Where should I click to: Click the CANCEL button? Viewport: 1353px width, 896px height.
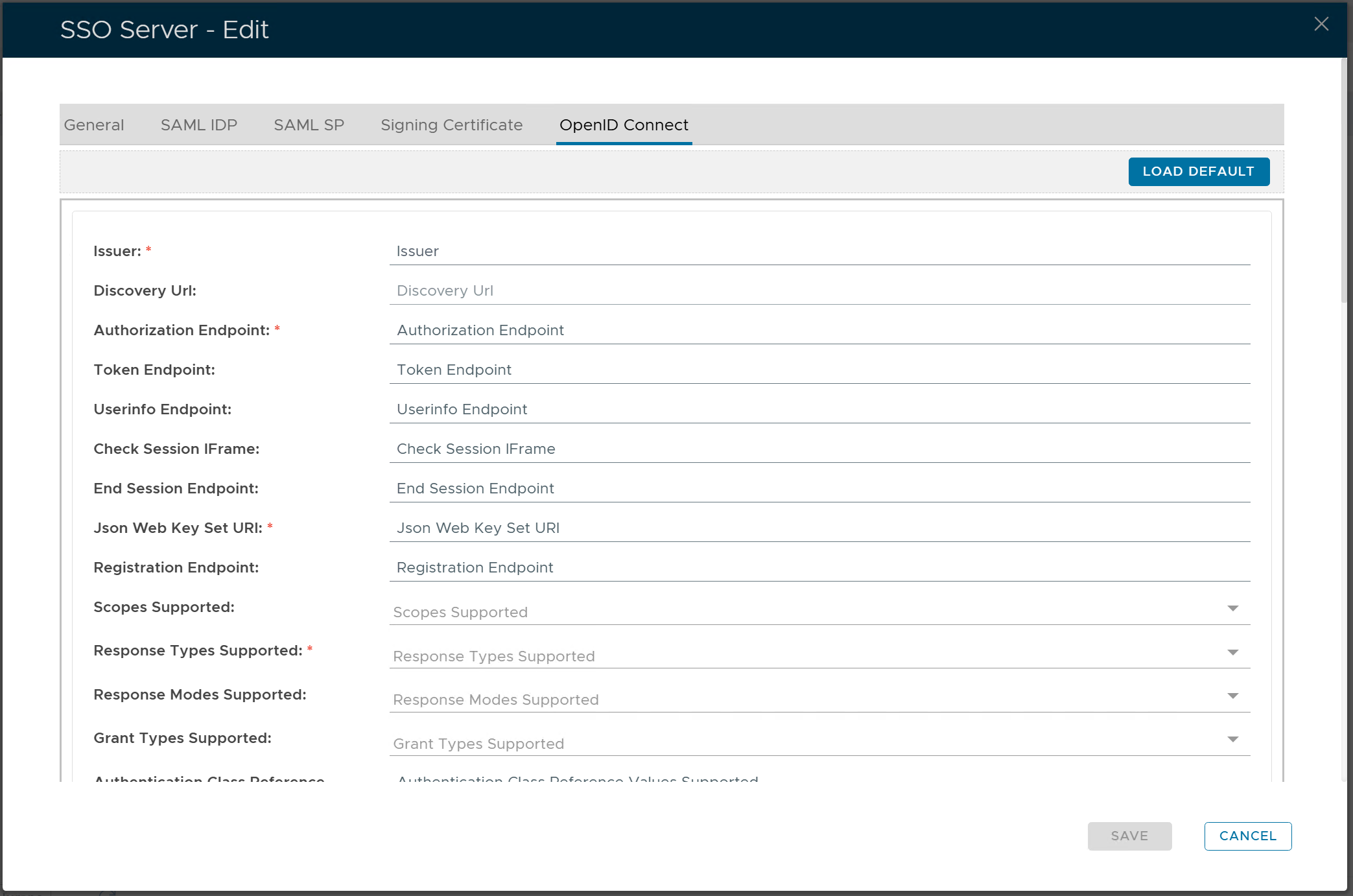1247,836
